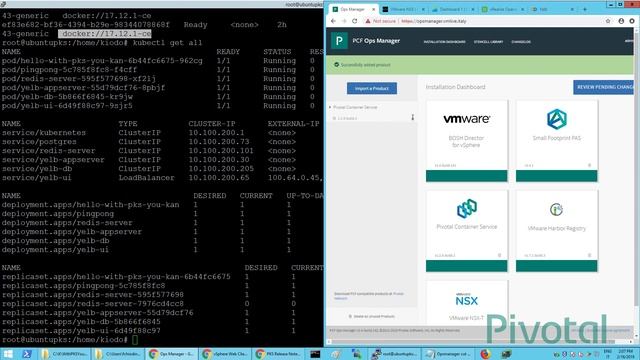This screenshot has width=640, height=360.
Task: Open the command prompt taskbar icon
Action: click(x=315, y=354)
